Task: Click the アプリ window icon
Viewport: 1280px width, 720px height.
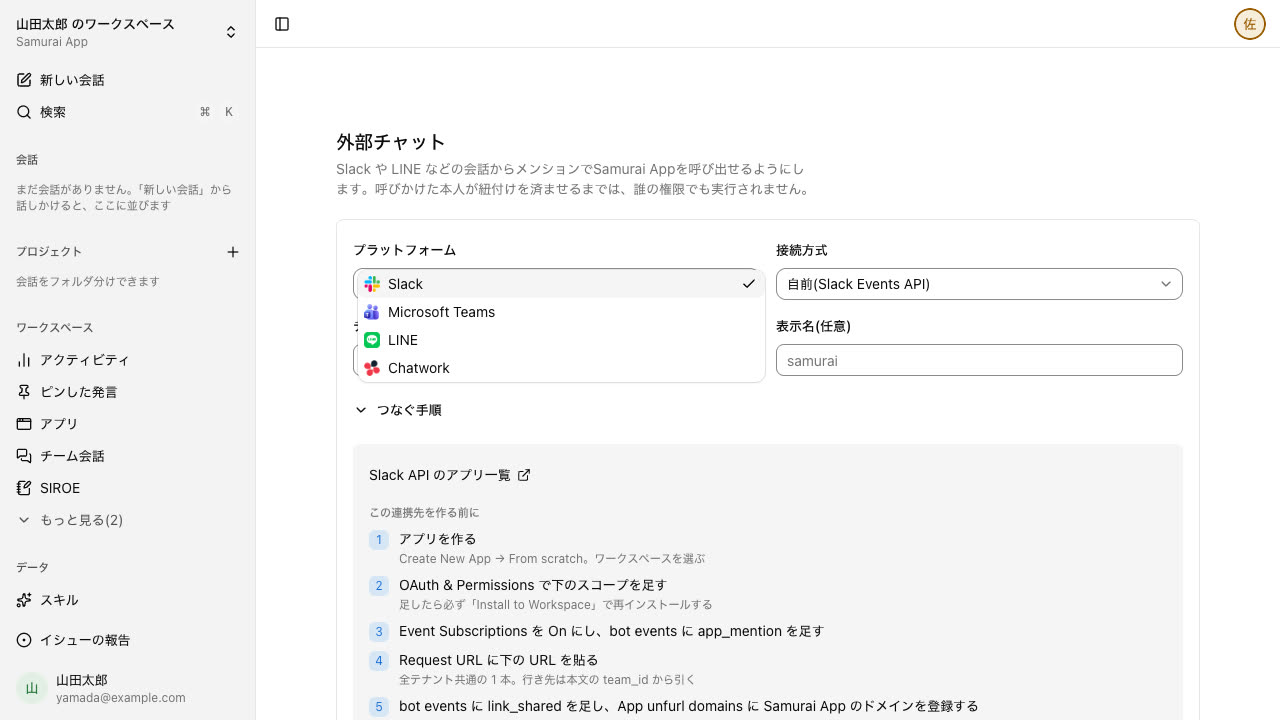Action: [24, 424]
